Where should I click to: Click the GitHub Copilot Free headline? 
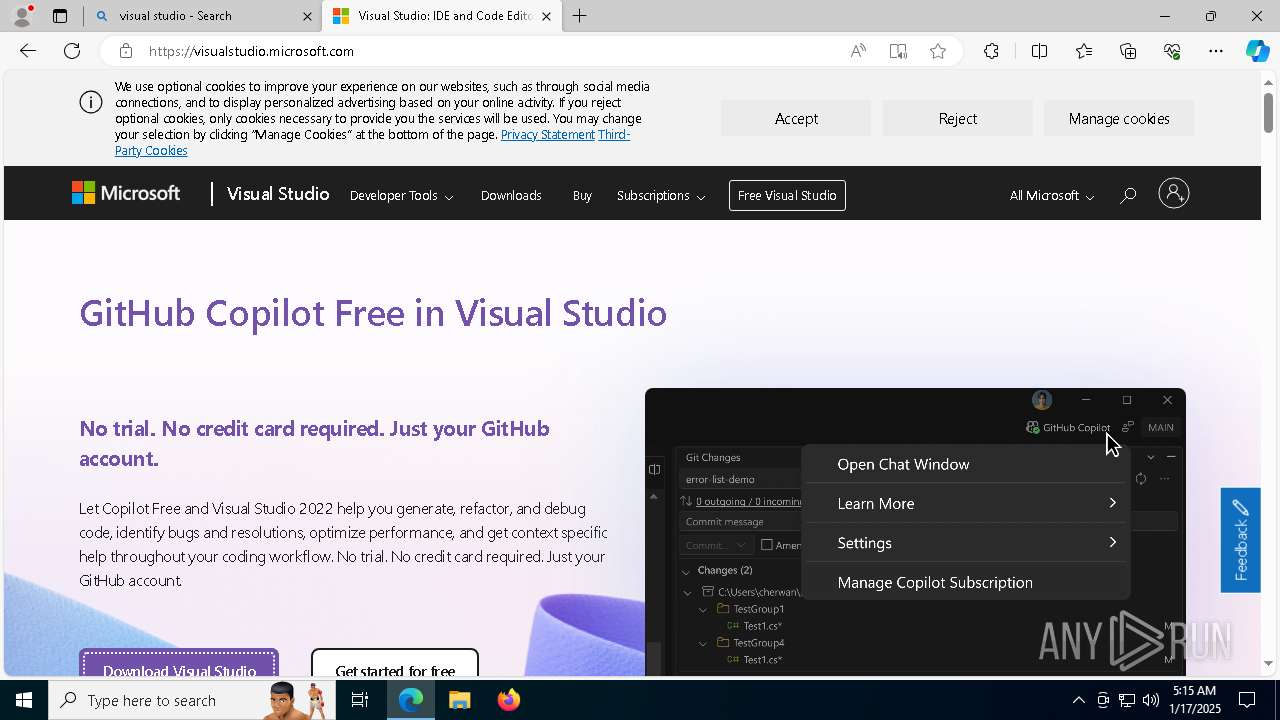[373, 313]
